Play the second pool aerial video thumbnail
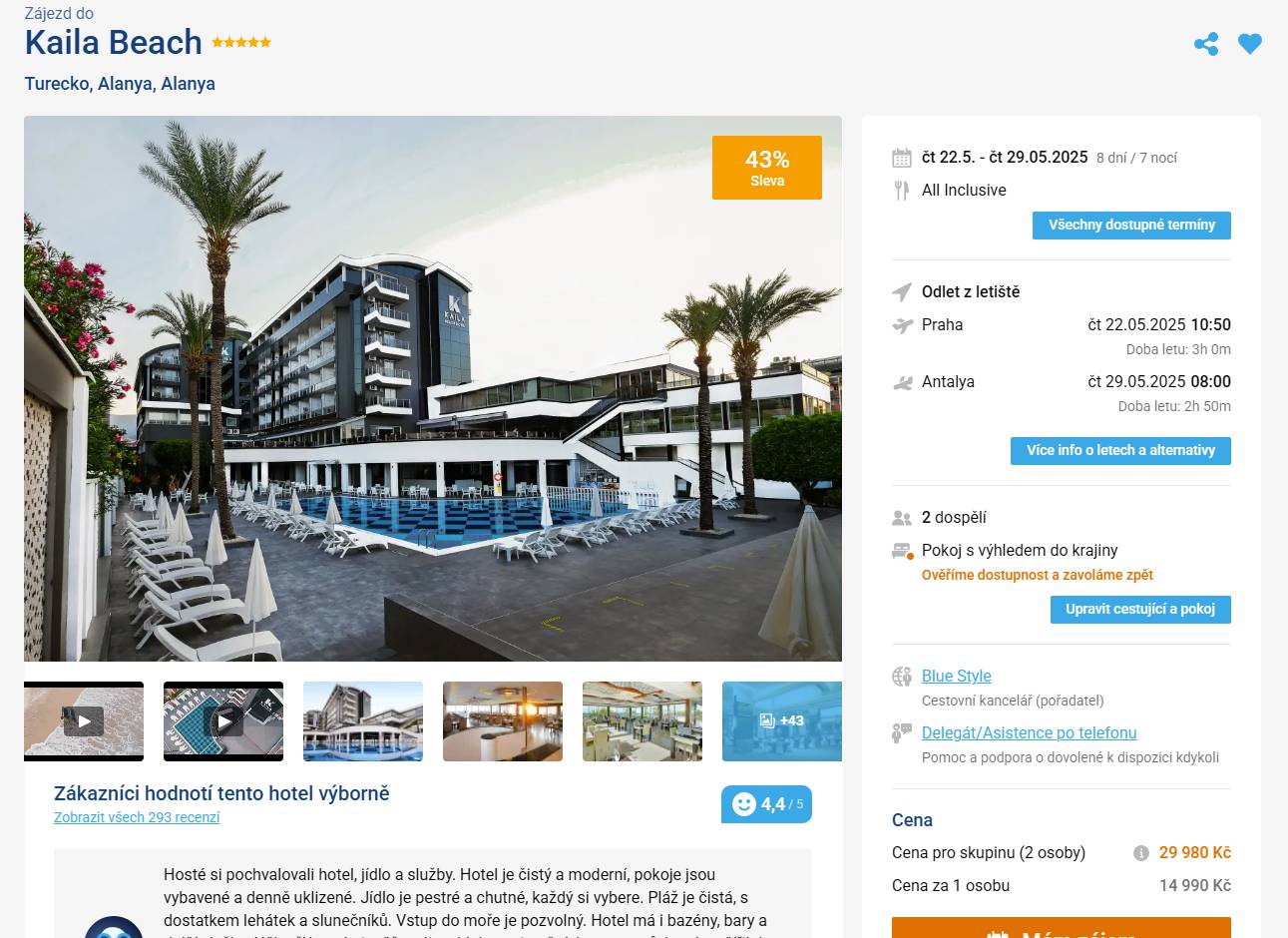This screenshot has height=938, width=1288. click(x=223, y=721)
